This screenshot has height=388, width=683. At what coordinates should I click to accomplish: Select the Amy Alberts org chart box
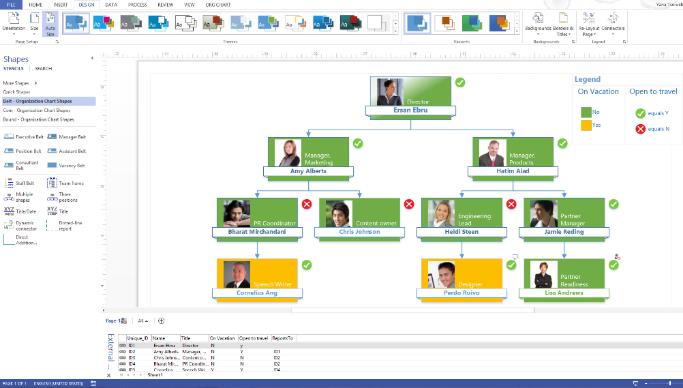click(308, 159)
